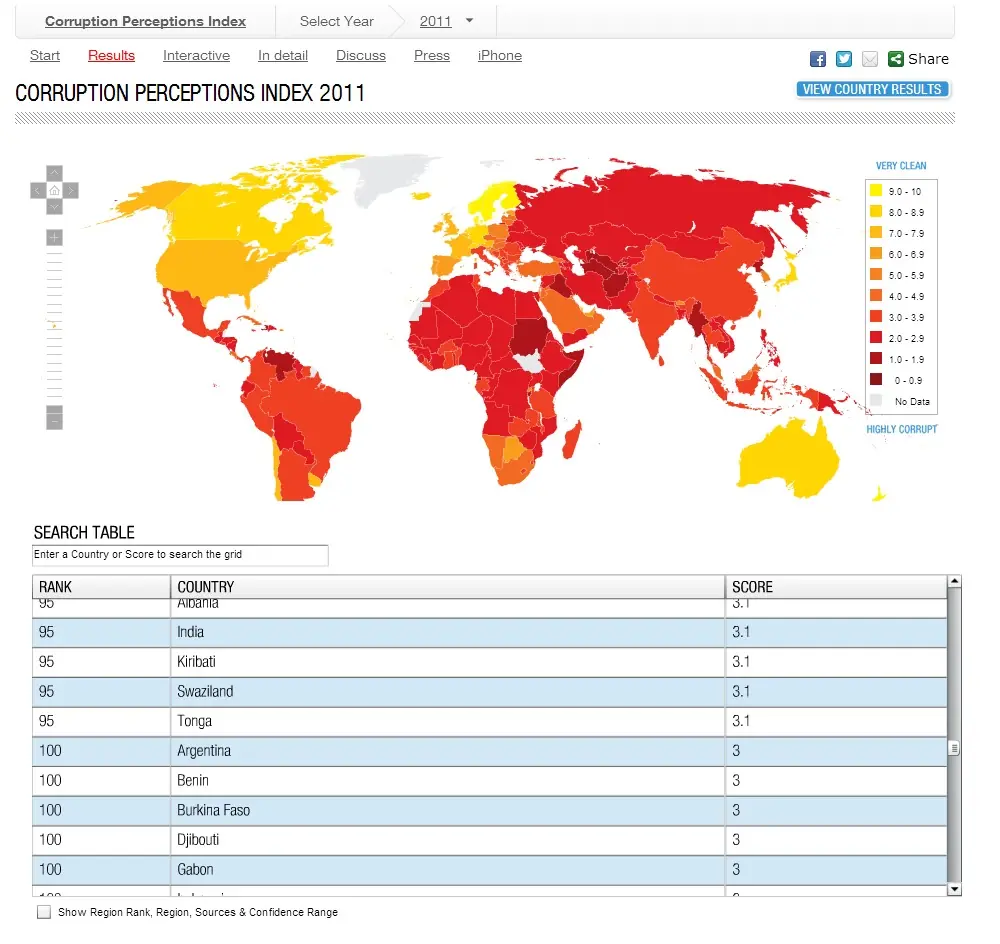Zoom in map plus button
This screenshot has height=944, width=1000.
coord(55,238)
